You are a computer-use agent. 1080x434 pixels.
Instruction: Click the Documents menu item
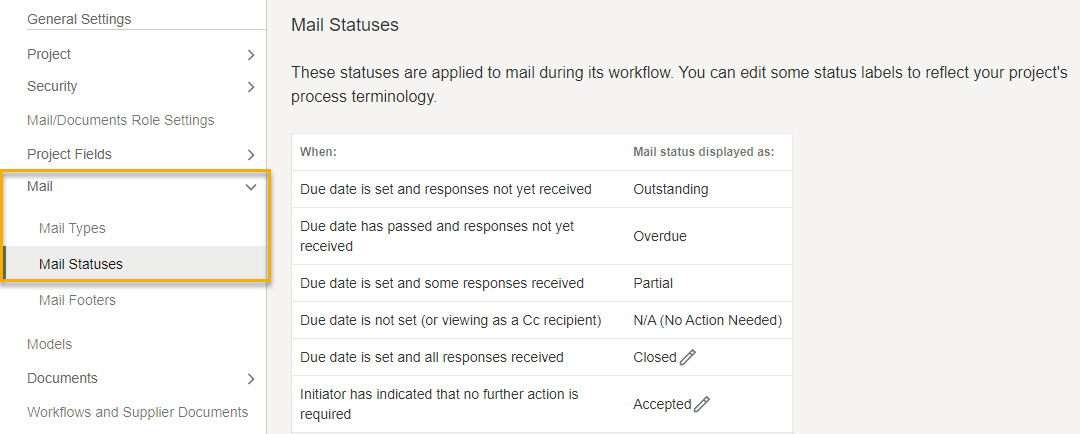click(x=63, y=378)
